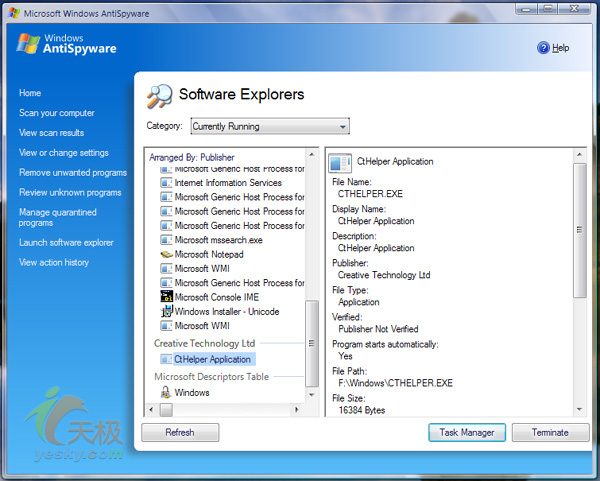Click the Microsoft Notepad icon in list
The image size is (600, 481).
[x=166, y=255]
